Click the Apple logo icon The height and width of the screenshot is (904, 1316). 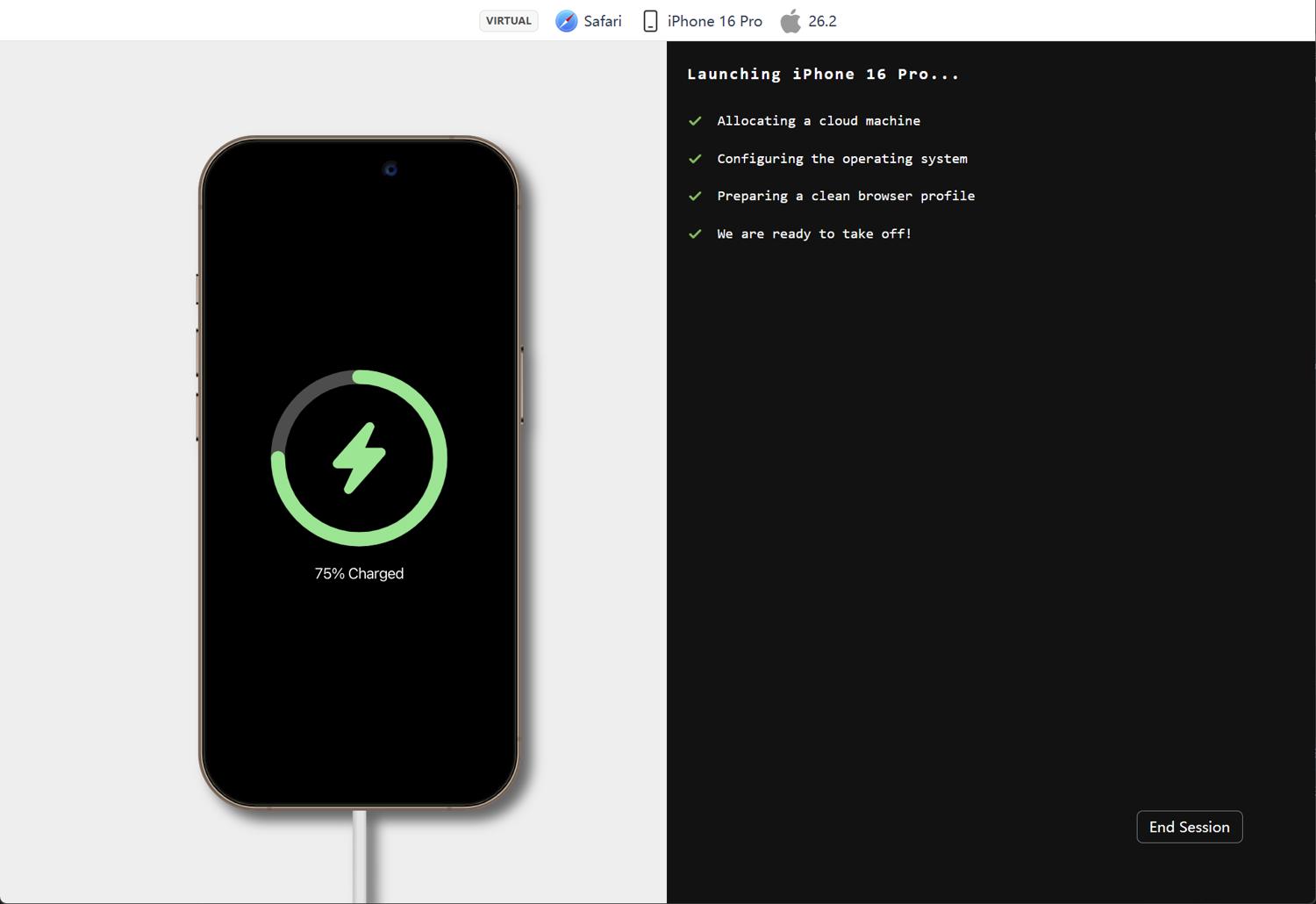coord(790,20)
